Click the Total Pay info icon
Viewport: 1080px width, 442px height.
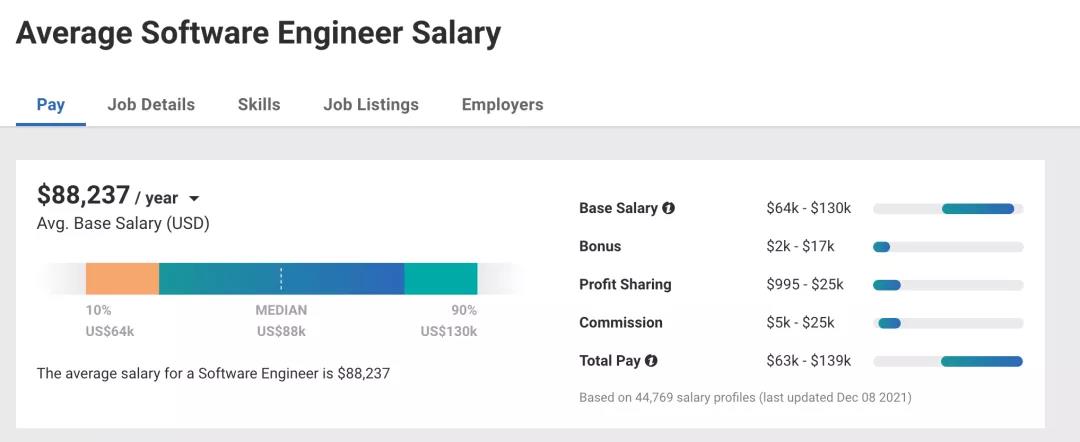click(x=651, y=361)
